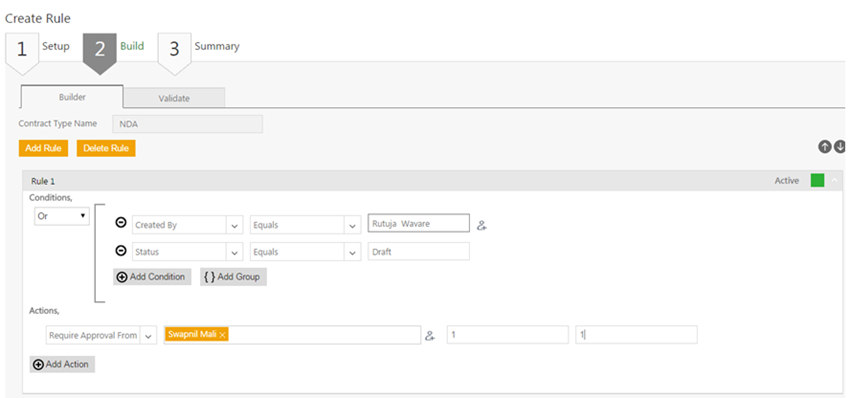
Task: Click the Actions label
Action: (44, 311)
